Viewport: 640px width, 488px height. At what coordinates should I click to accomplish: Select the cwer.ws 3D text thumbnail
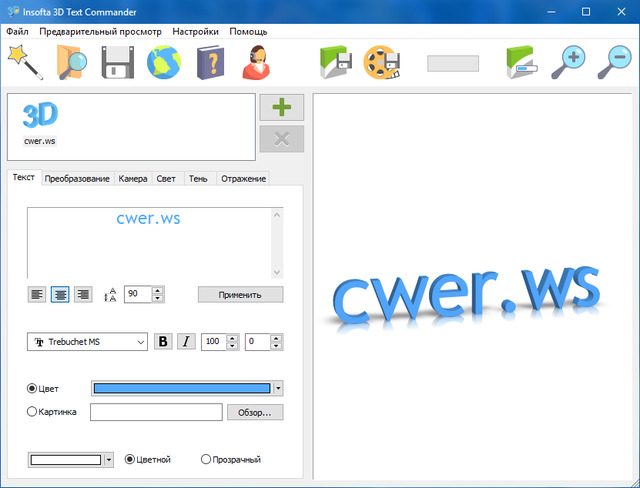click(x=40, y=123)
